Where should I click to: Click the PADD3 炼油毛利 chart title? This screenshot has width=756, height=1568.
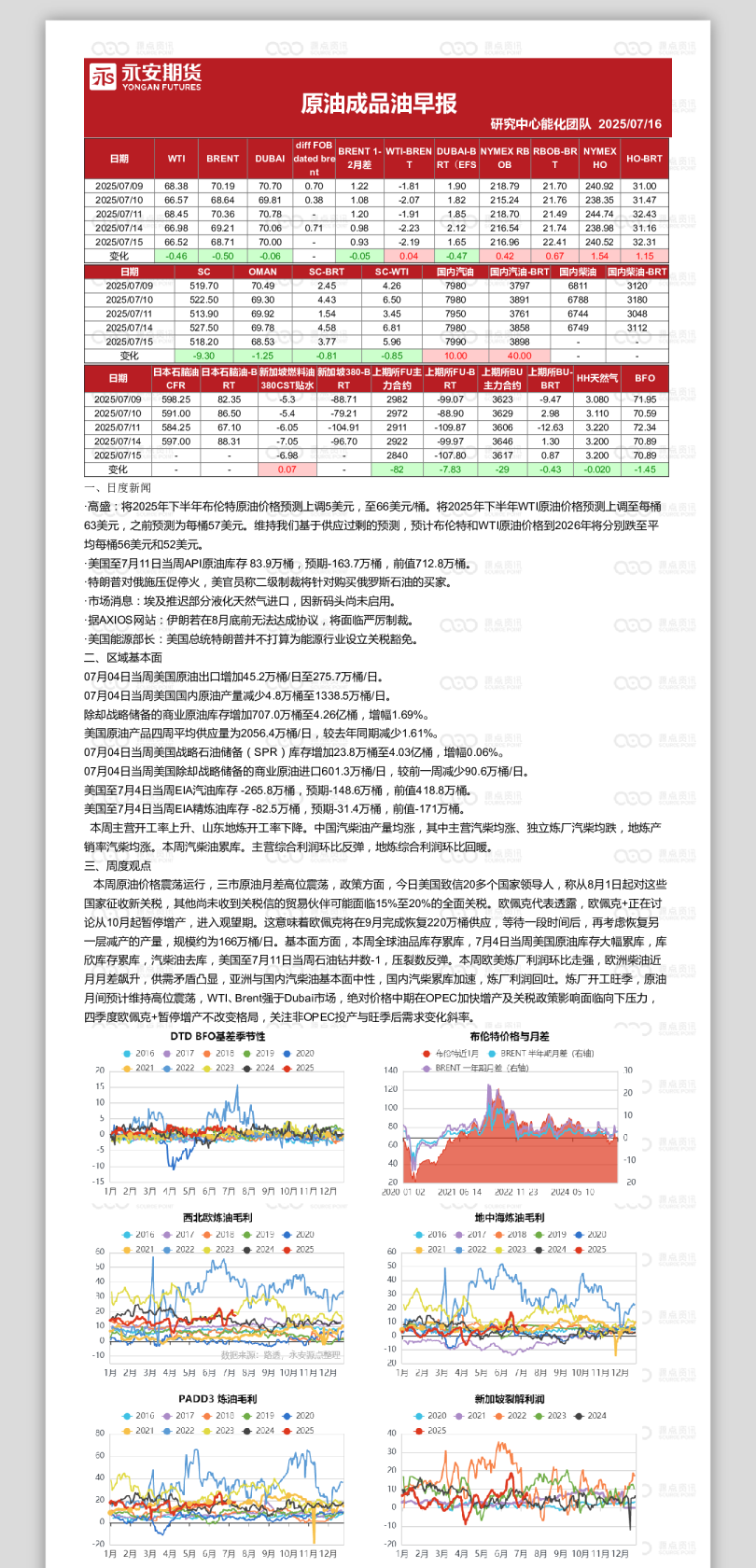click(217, 1399)
